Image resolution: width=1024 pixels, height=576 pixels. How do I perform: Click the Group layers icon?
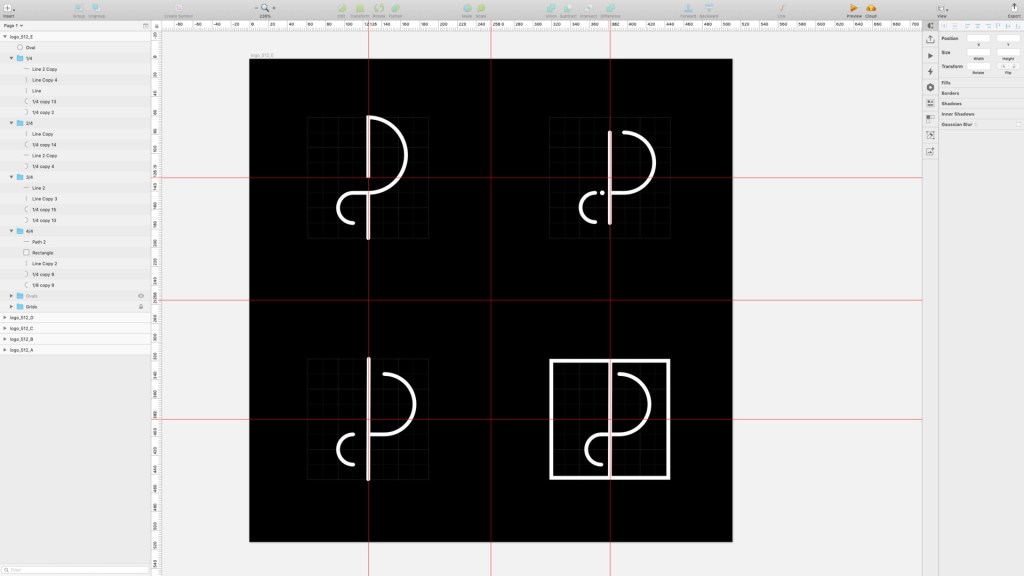(x=78, y=8)
